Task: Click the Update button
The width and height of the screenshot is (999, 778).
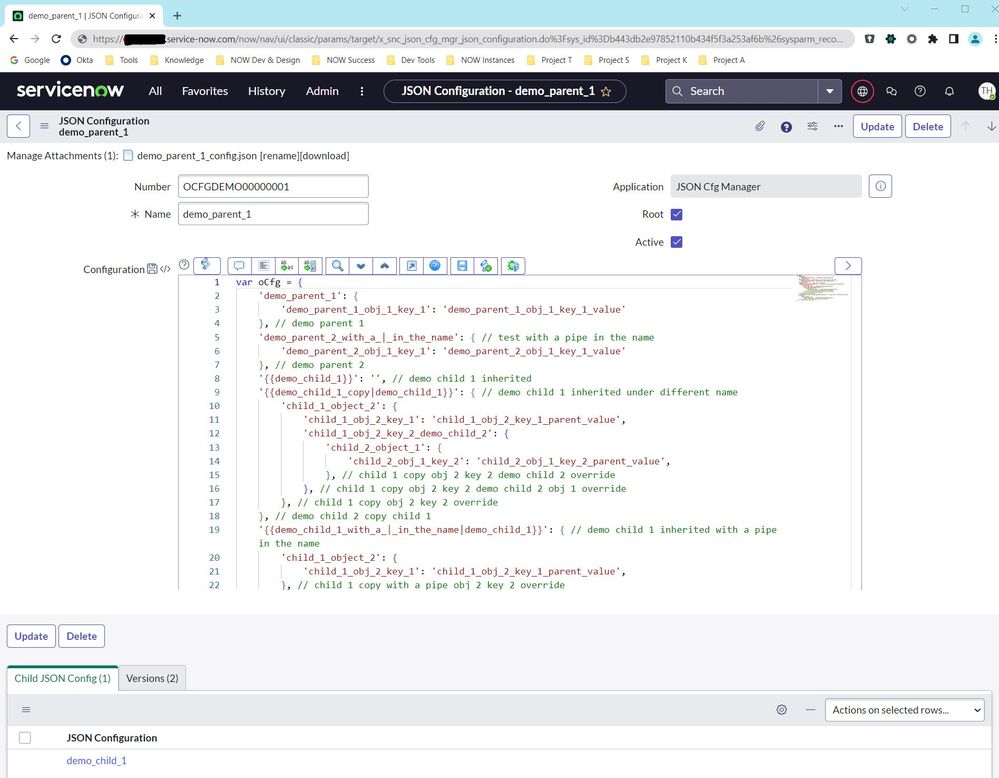Action: tap(877, 126)
